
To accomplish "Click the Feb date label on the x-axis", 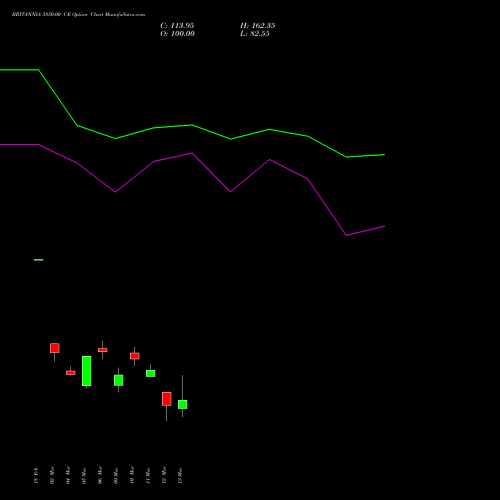I will click(36, 475).
